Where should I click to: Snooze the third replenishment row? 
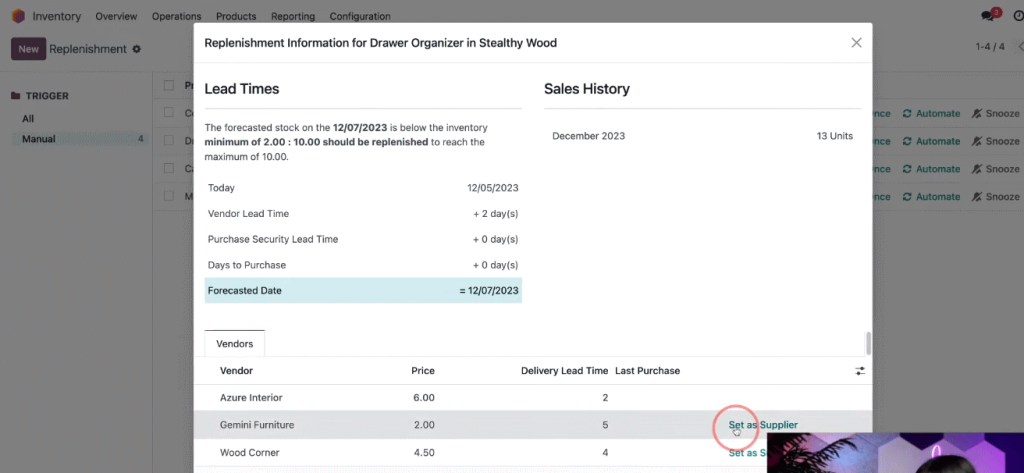pyautogui.click(x=996, y=169)
